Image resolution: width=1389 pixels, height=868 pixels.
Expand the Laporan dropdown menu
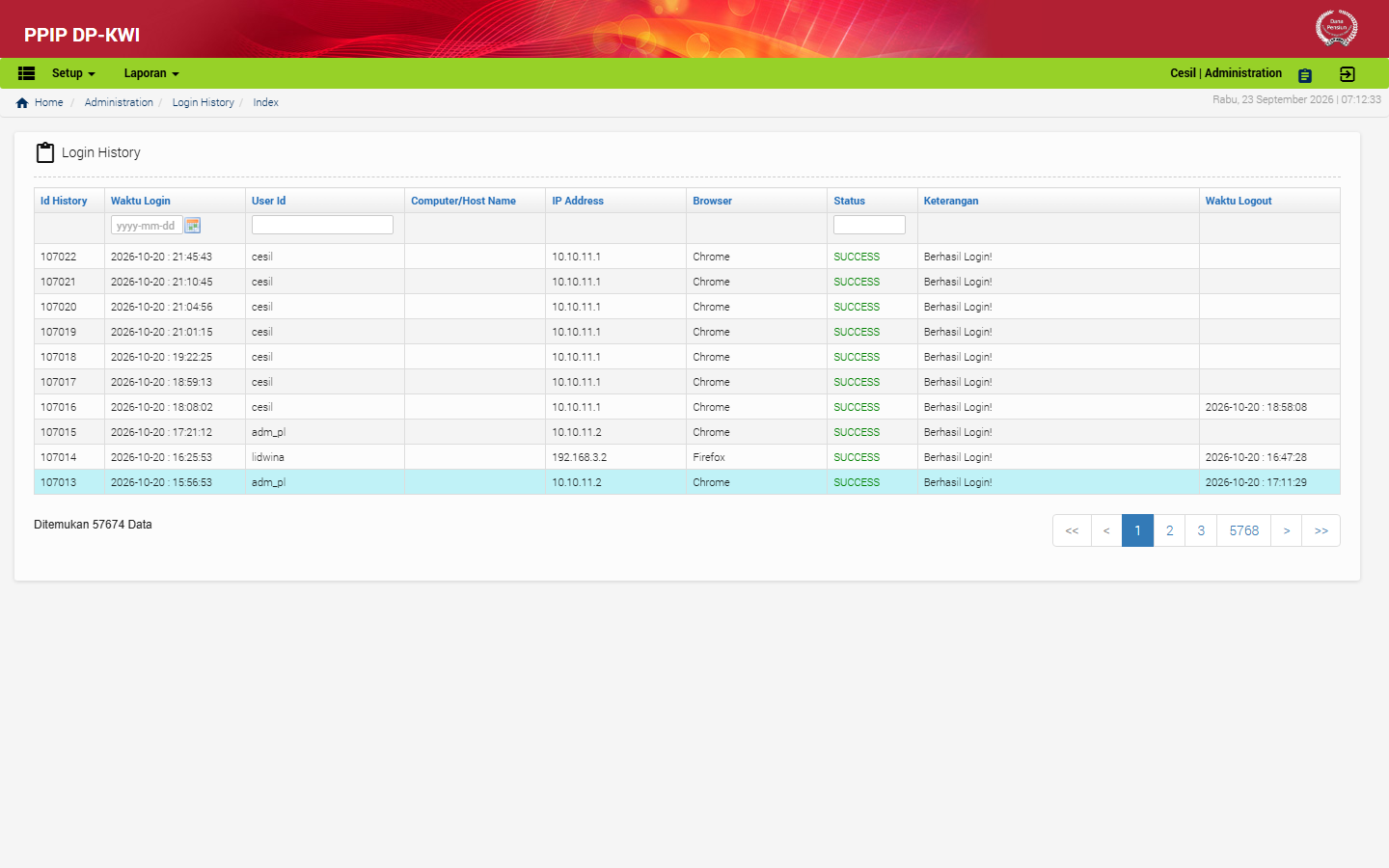tap(151, 73)
